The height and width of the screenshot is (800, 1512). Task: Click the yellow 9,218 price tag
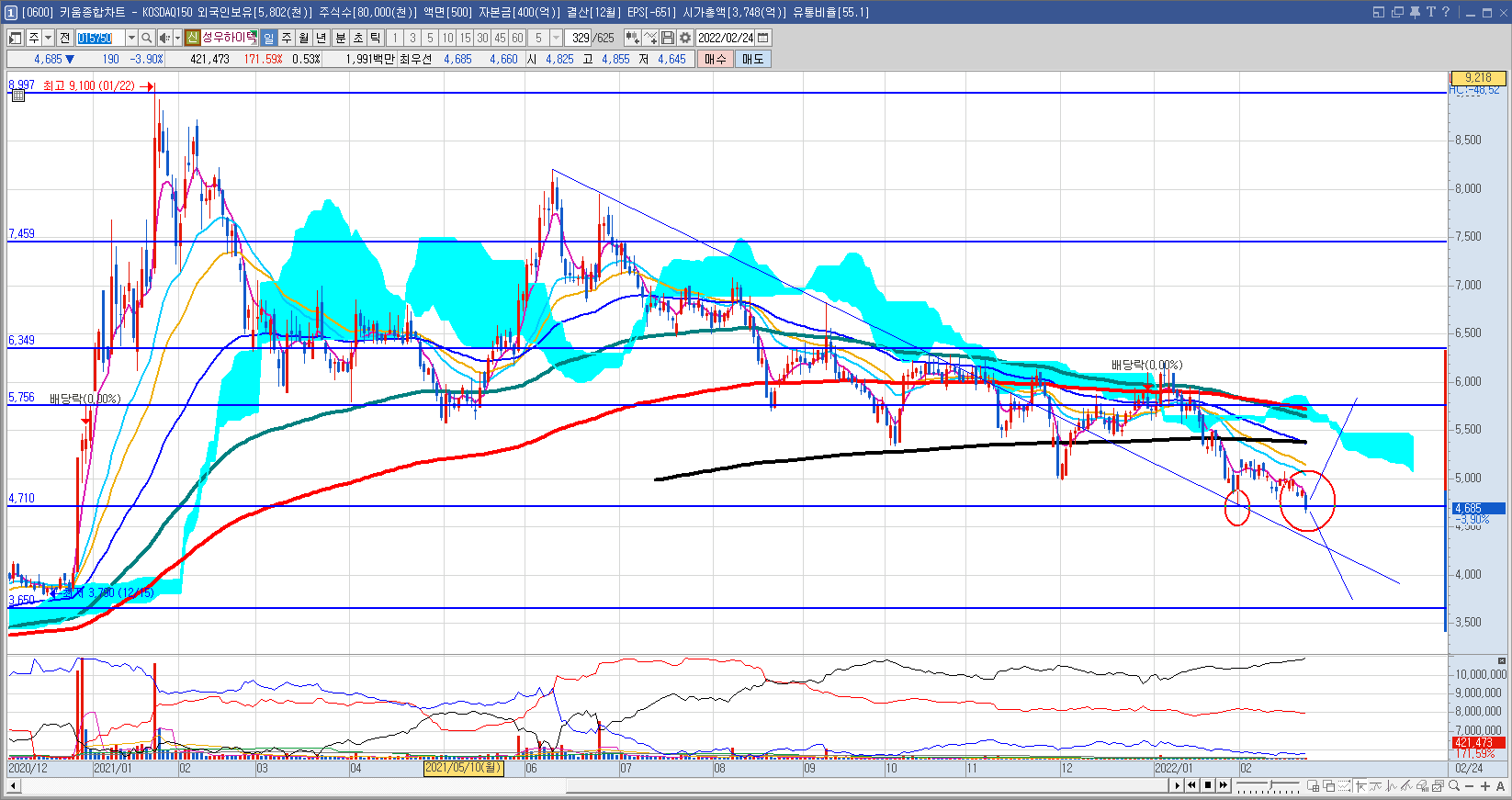pos(1477,78)
